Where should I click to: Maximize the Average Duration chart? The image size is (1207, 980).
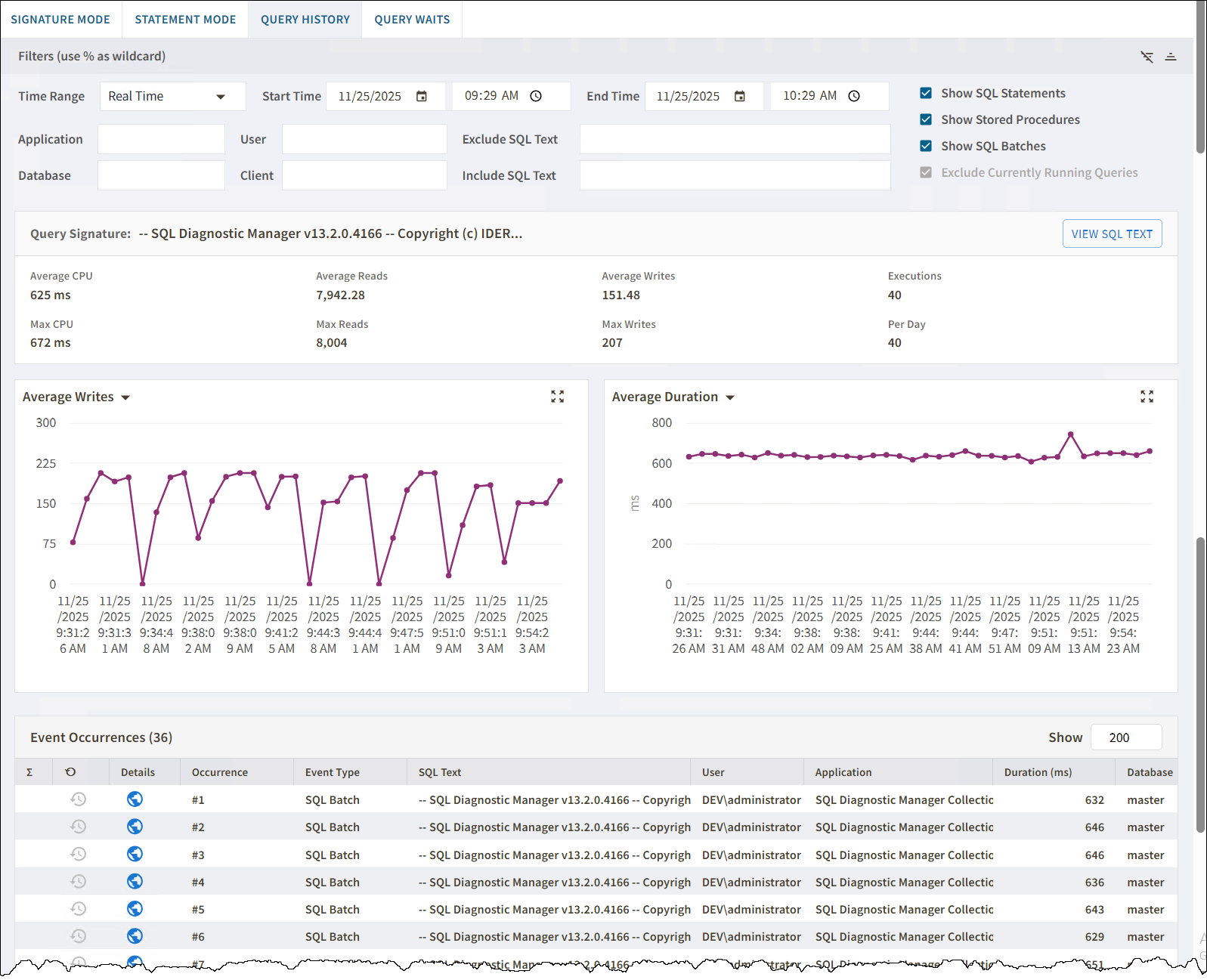click(x=1147, y=397)
